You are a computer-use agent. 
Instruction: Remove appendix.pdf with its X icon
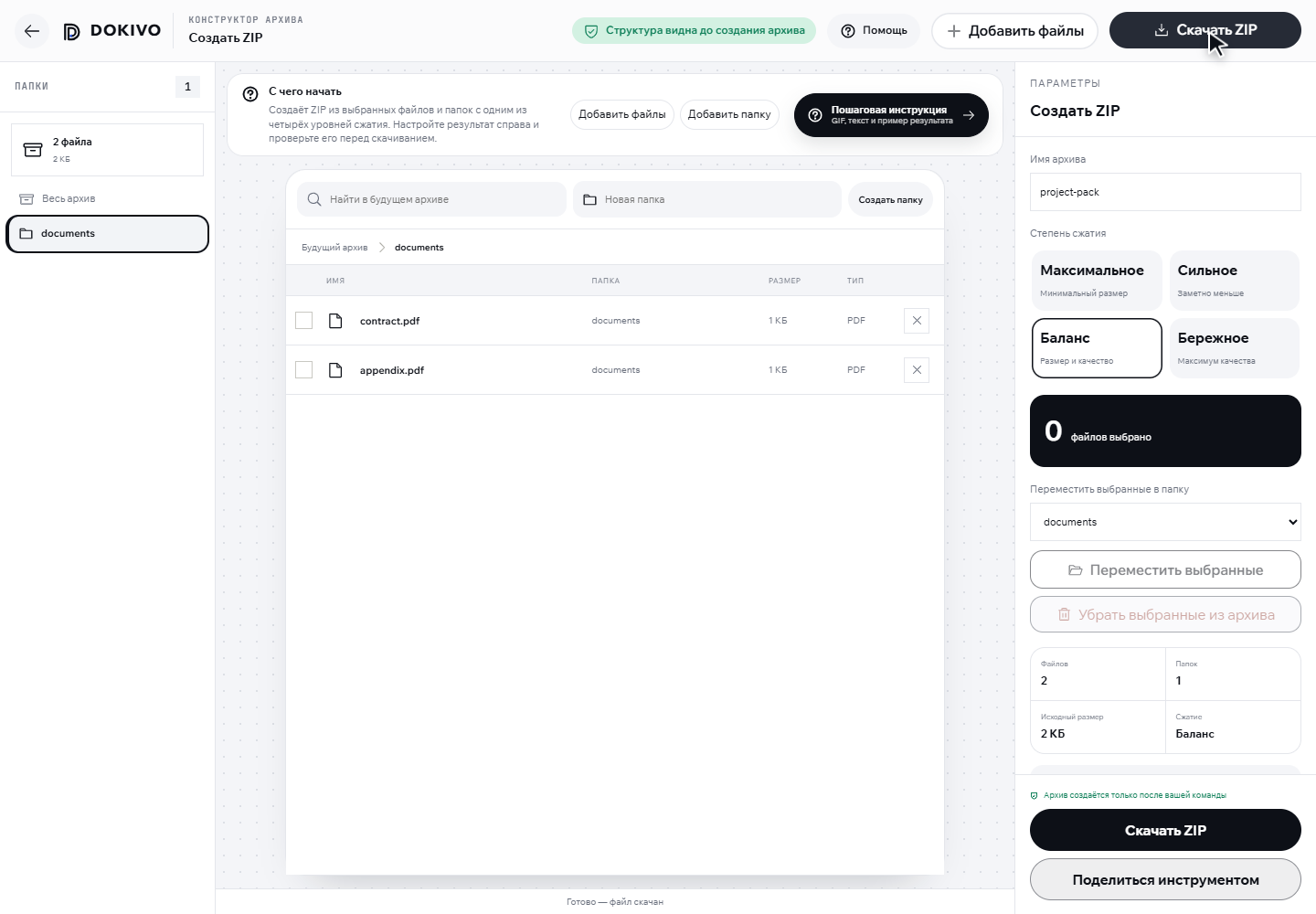click(x=917, y=370)
